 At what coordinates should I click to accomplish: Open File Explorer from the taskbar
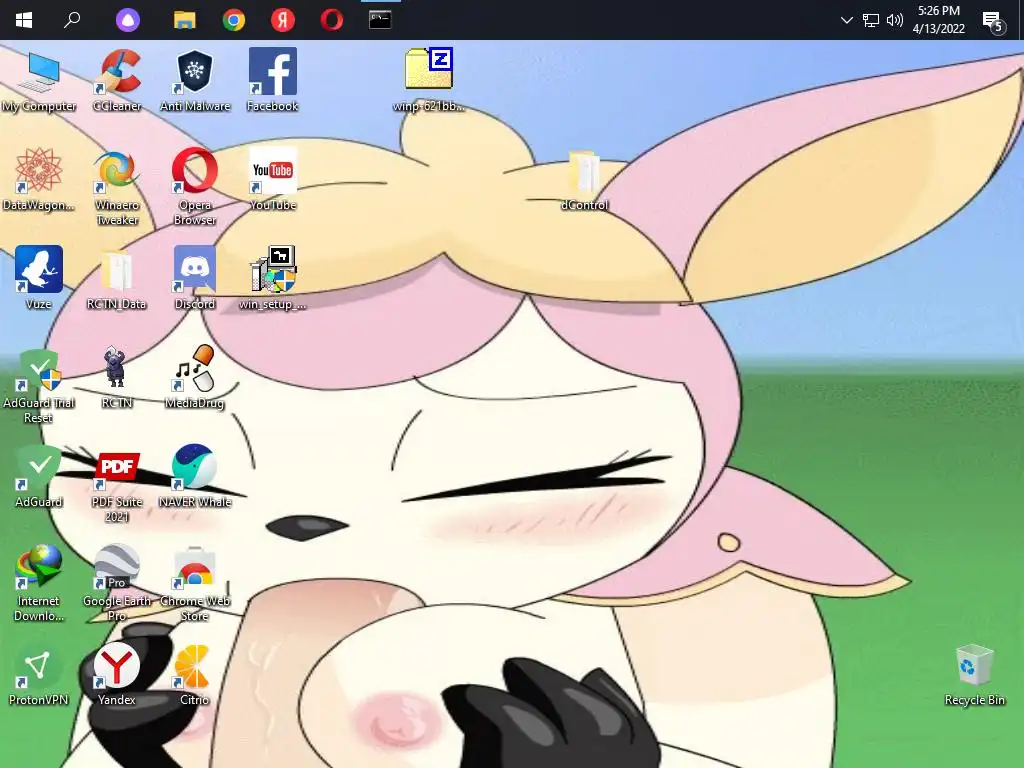point(185,20)
